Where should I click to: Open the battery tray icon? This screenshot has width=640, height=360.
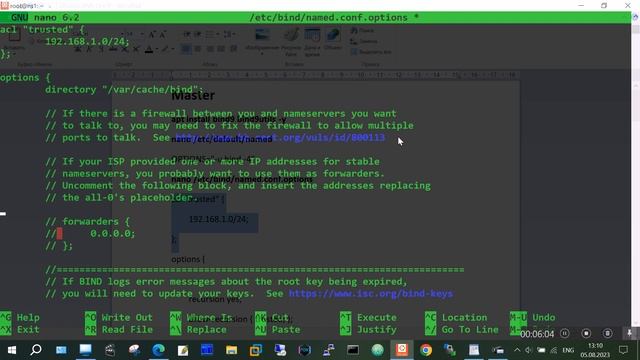tap(541, 350)
